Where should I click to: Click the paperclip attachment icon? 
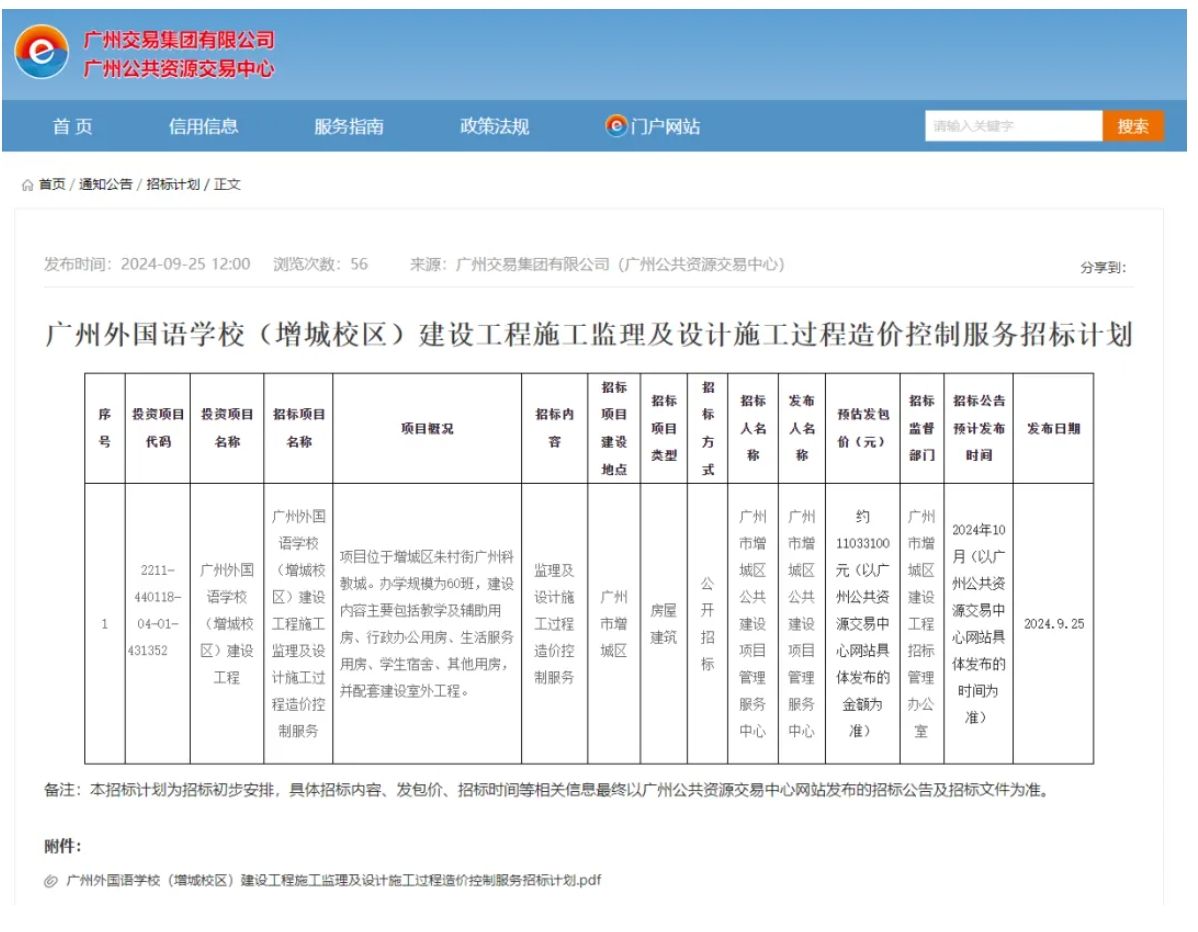point(50,881)
